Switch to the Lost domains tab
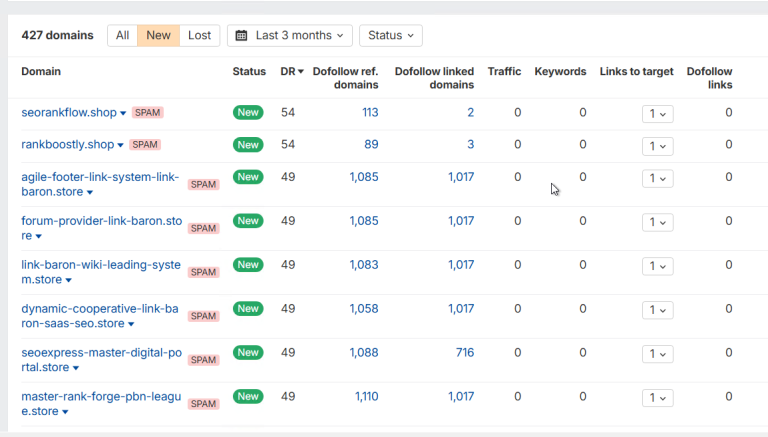Viewport: 768px width, 437px height. tap(200, 36)
